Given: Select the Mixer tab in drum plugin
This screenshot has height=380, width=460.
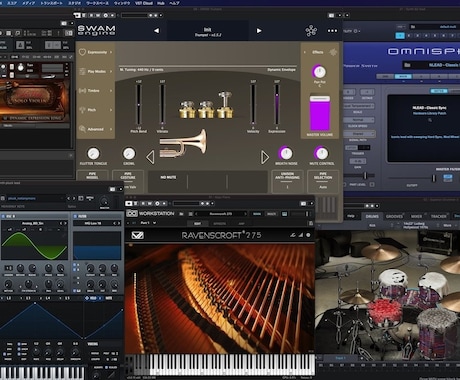Looking at the screenshot, I should click(x=416, y=216).
